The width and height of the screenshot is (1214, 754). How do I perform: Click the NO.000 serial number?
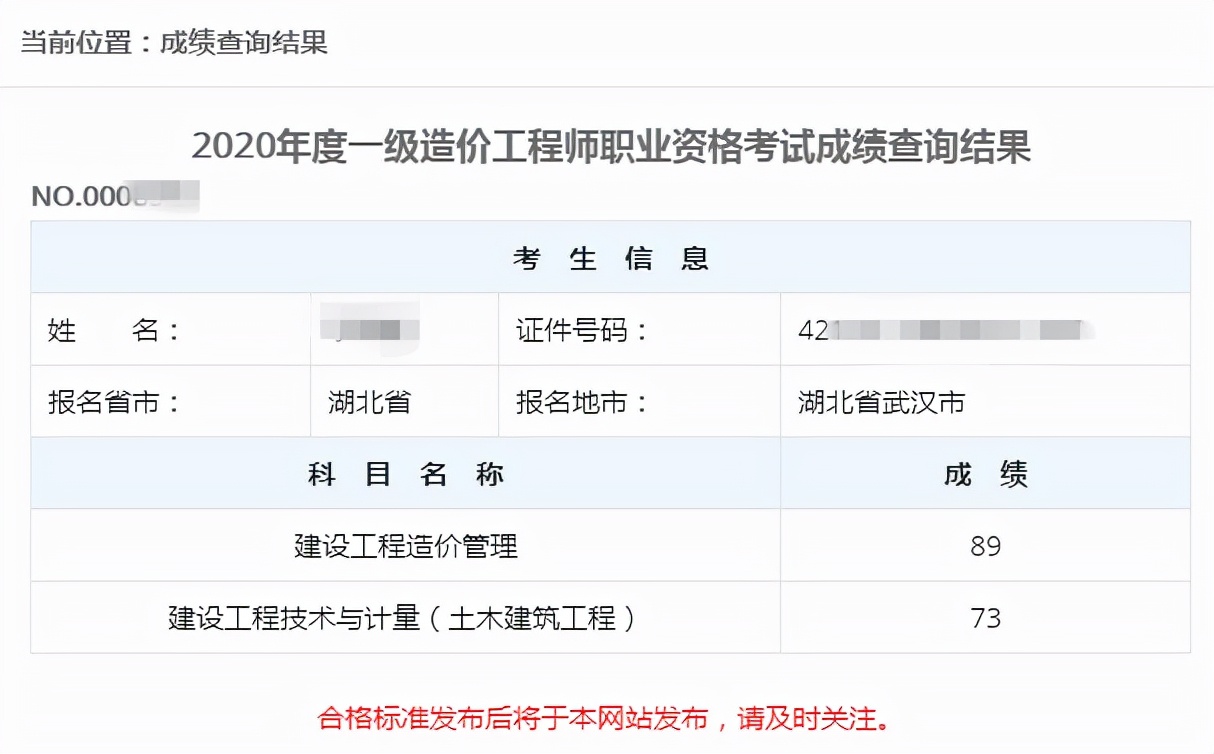tap(114, 195)
